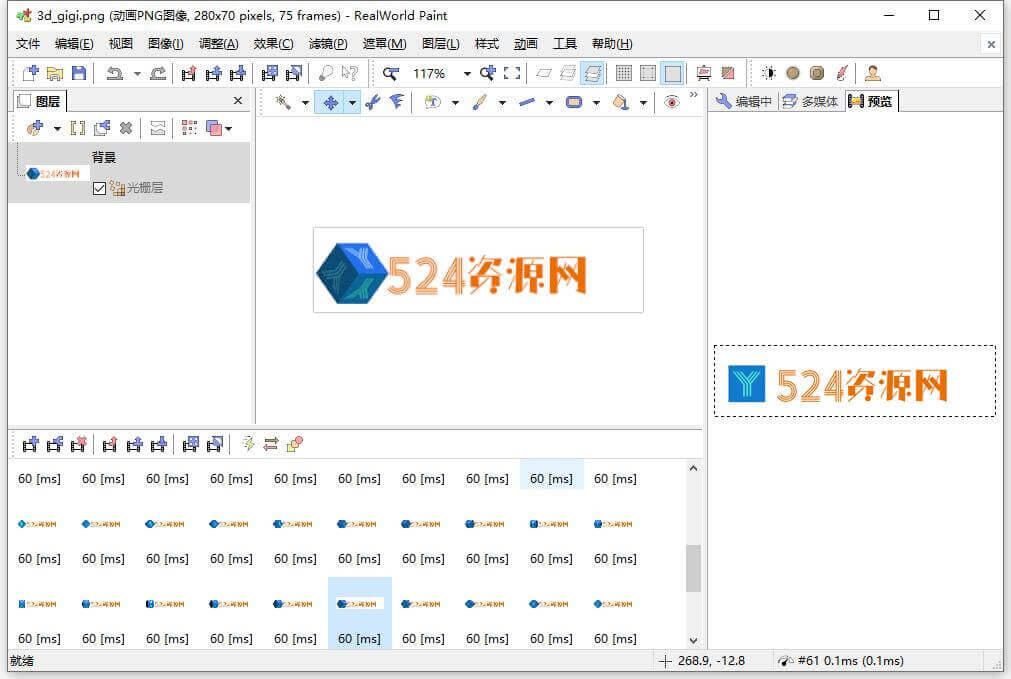The height and width of the screenshot is (679, 1011).
Task: Click the preview animation image in right panel
Action: point(854,381)
